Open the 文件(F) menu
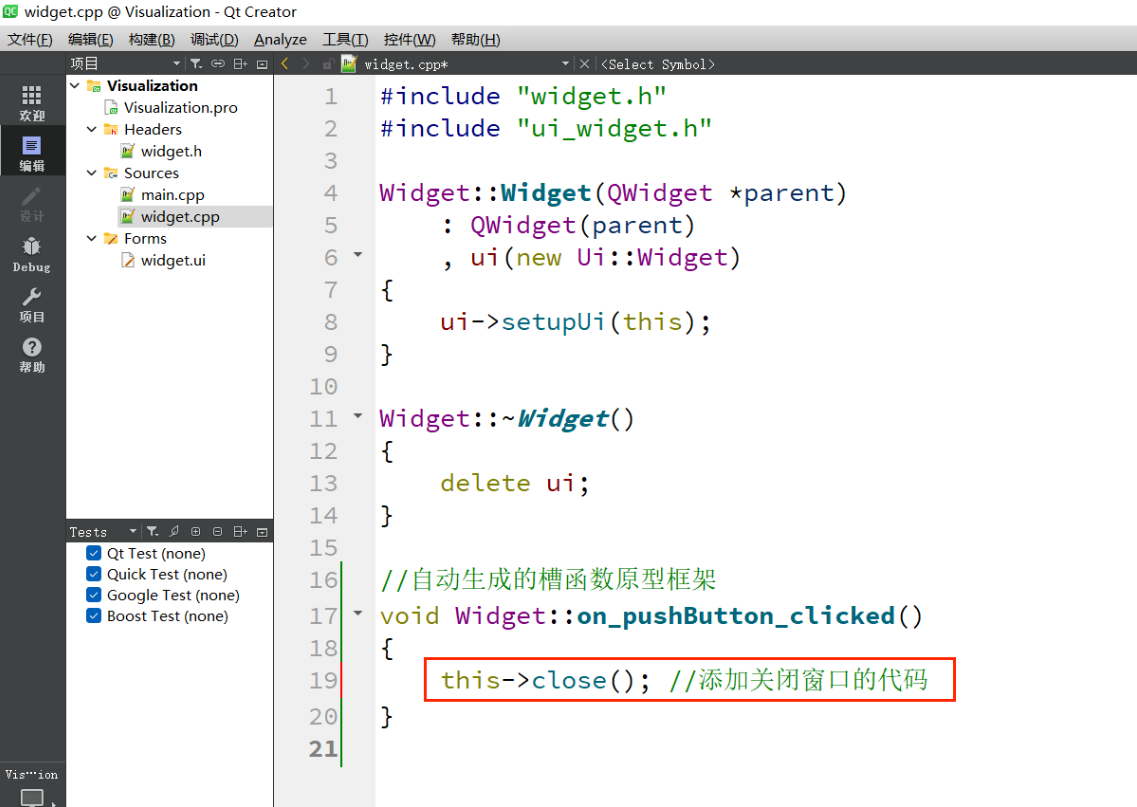 coord(30,39)
